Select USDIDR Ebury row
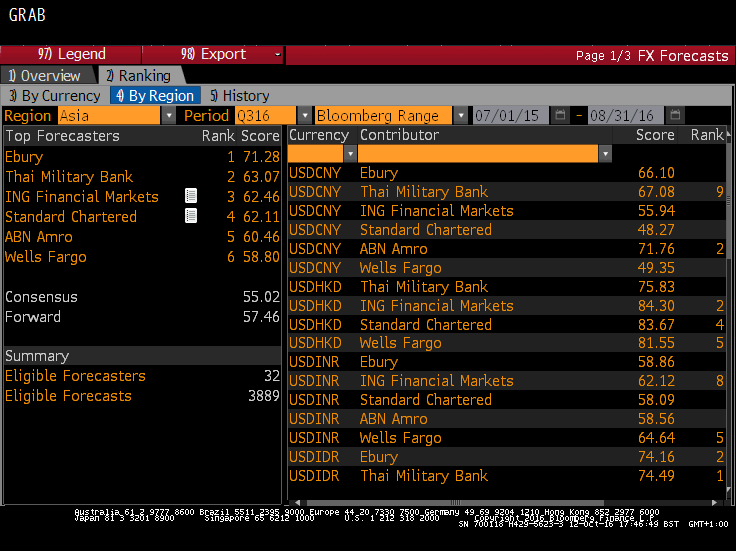736x551 pixels. pyautogui.click(x=506, y=457)
